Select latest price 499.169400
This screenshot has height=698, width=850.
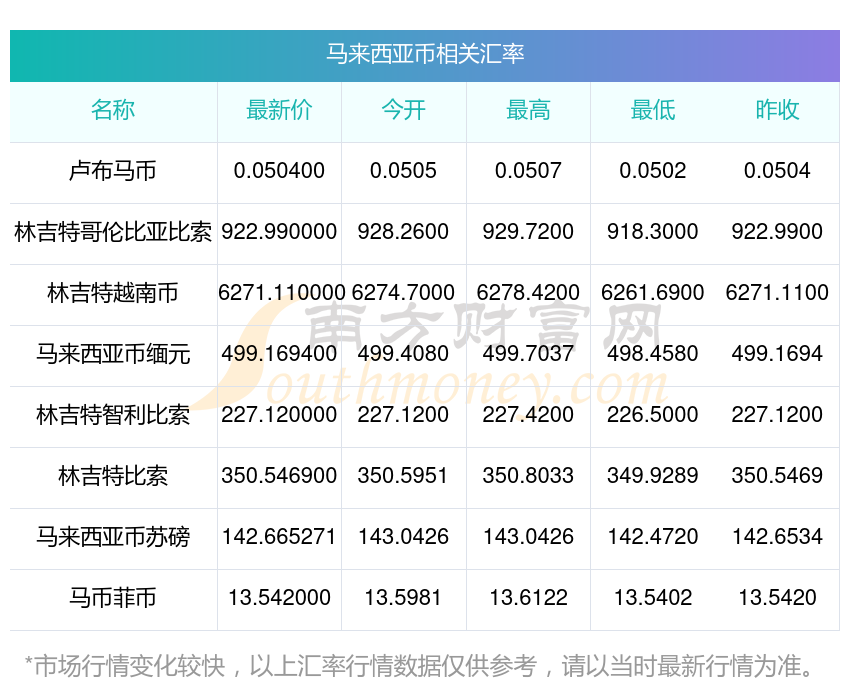click(x=279, y=354)
